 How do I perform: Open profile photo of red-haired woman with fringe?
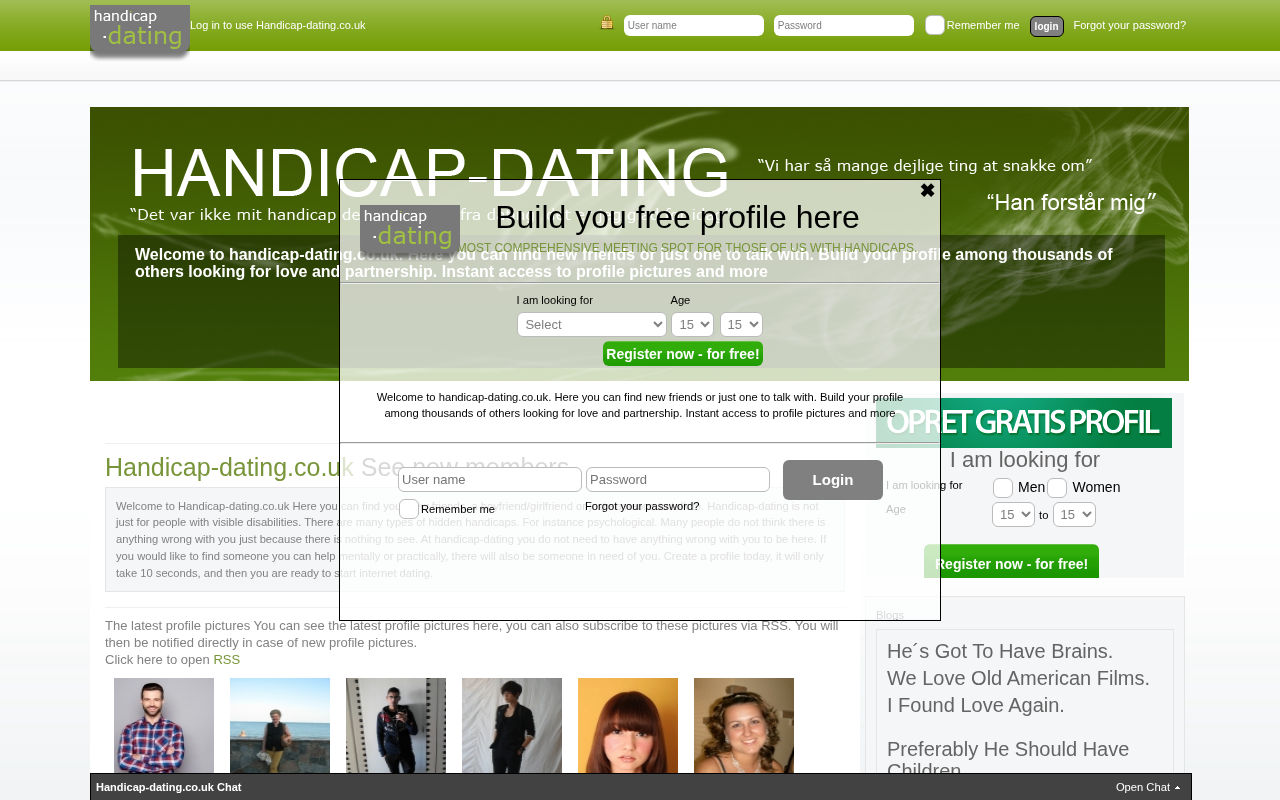coord(628,726)
